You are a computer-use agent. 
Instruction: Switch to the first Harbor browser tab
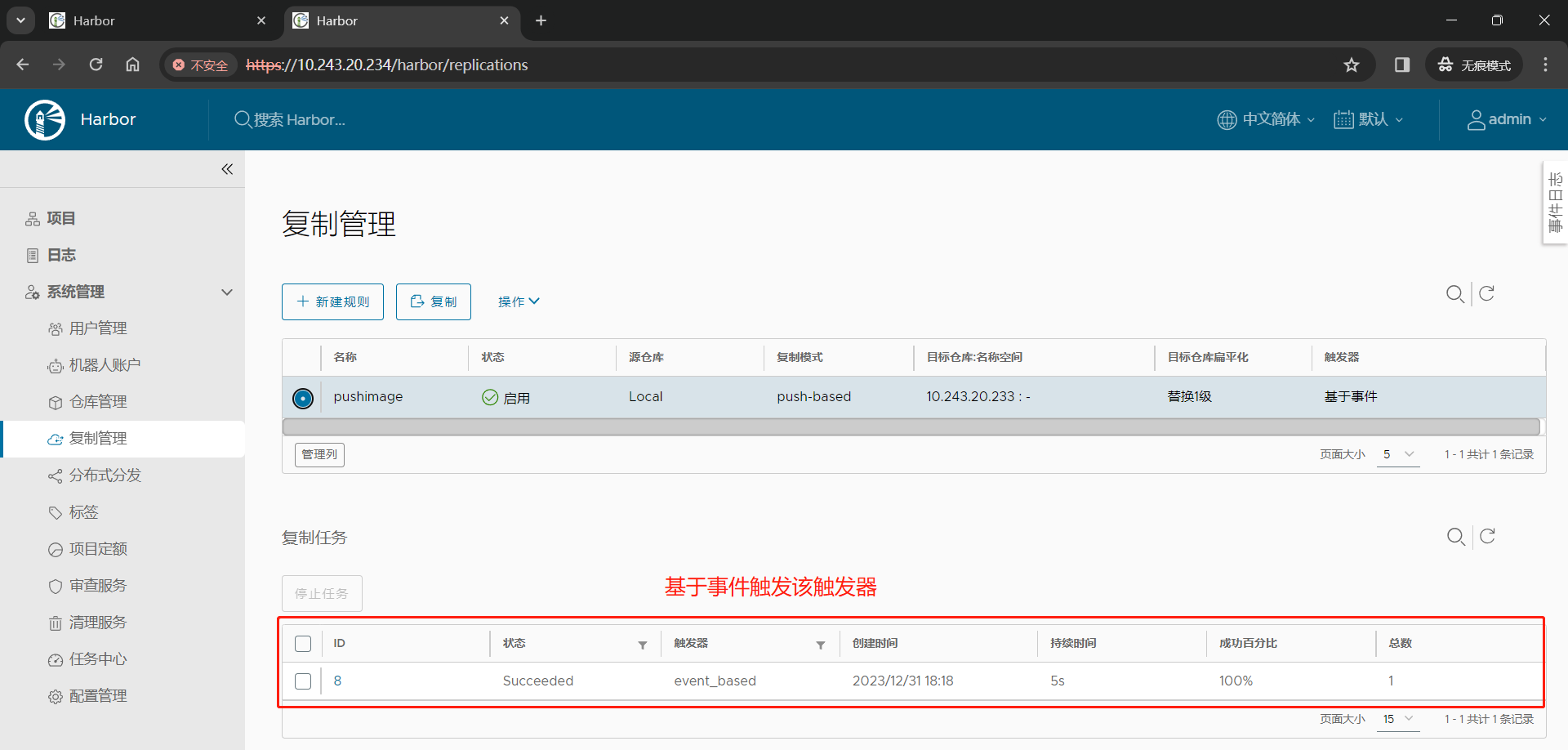158,20
